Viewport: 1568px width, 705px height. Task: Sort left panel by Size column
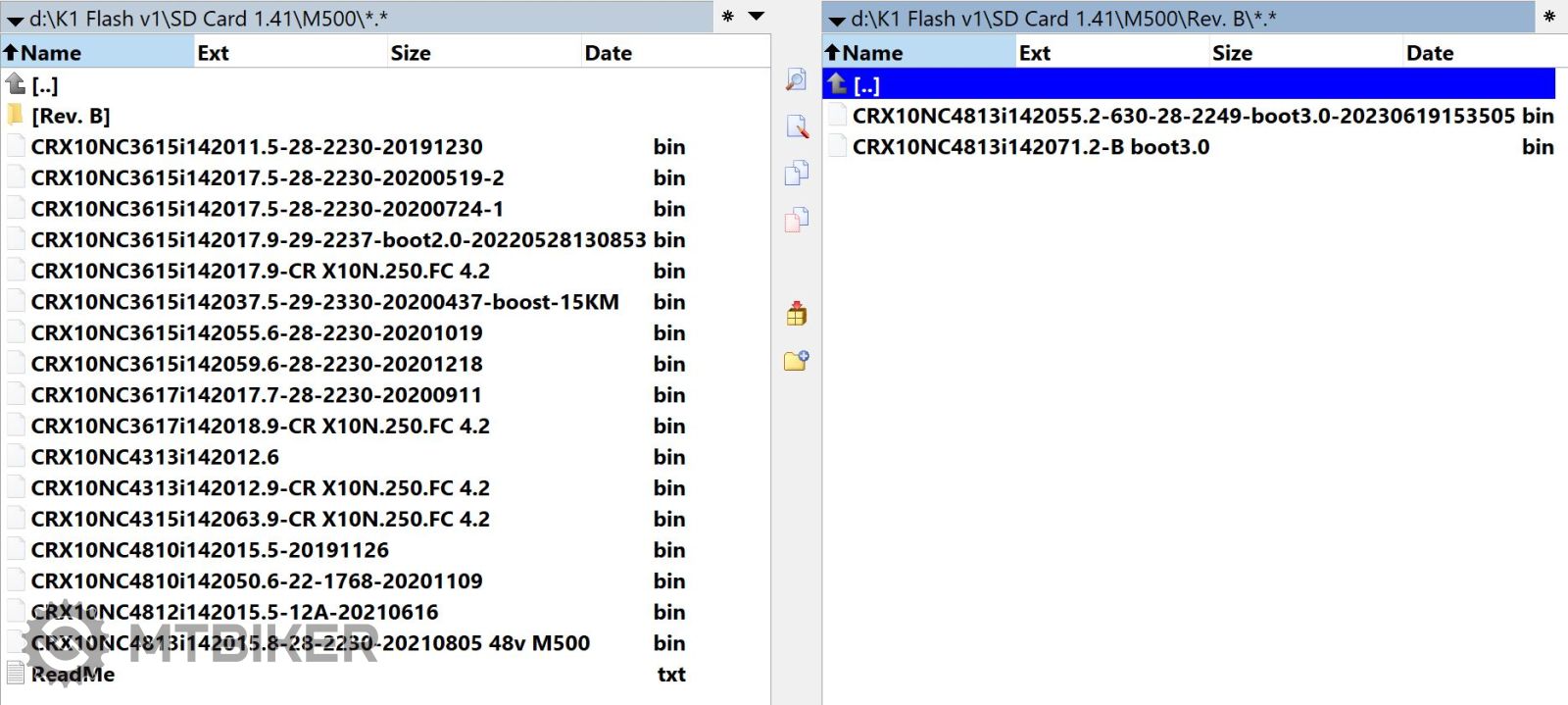411,53
